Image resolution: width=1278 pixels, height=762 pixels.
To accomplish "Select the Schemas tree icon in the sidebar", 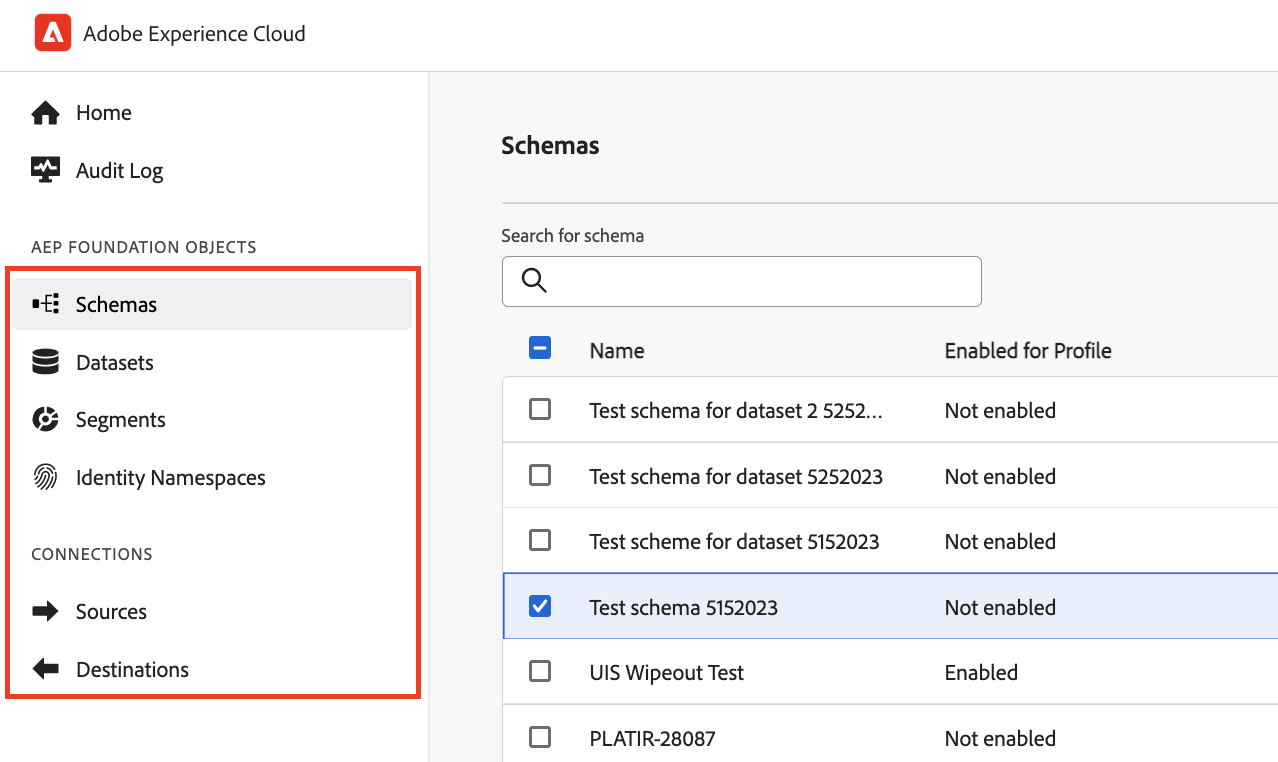I will coord(45,304).
